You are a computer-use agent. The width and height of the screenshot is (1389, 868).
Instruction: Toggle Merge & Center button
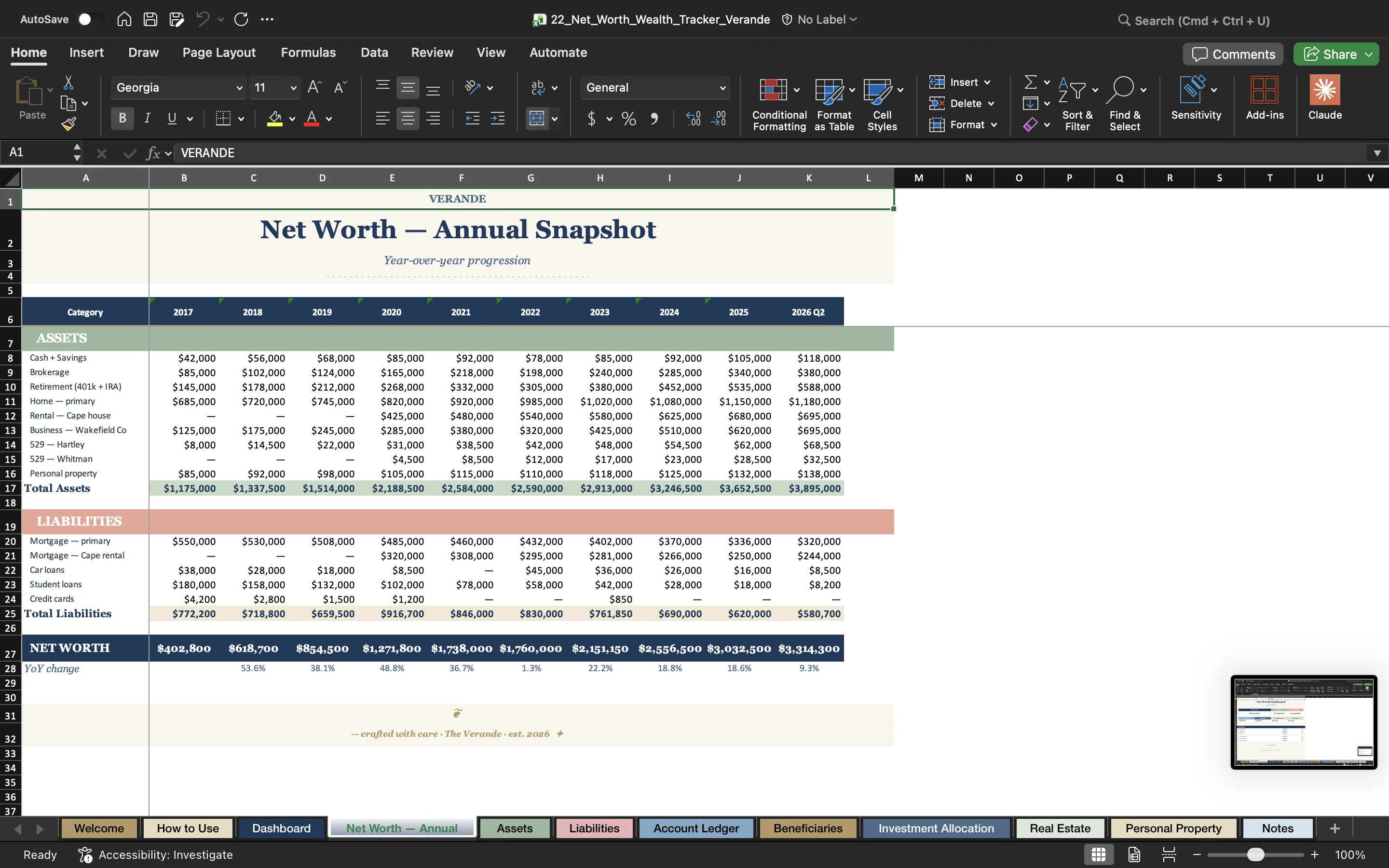tap(537, 119)
